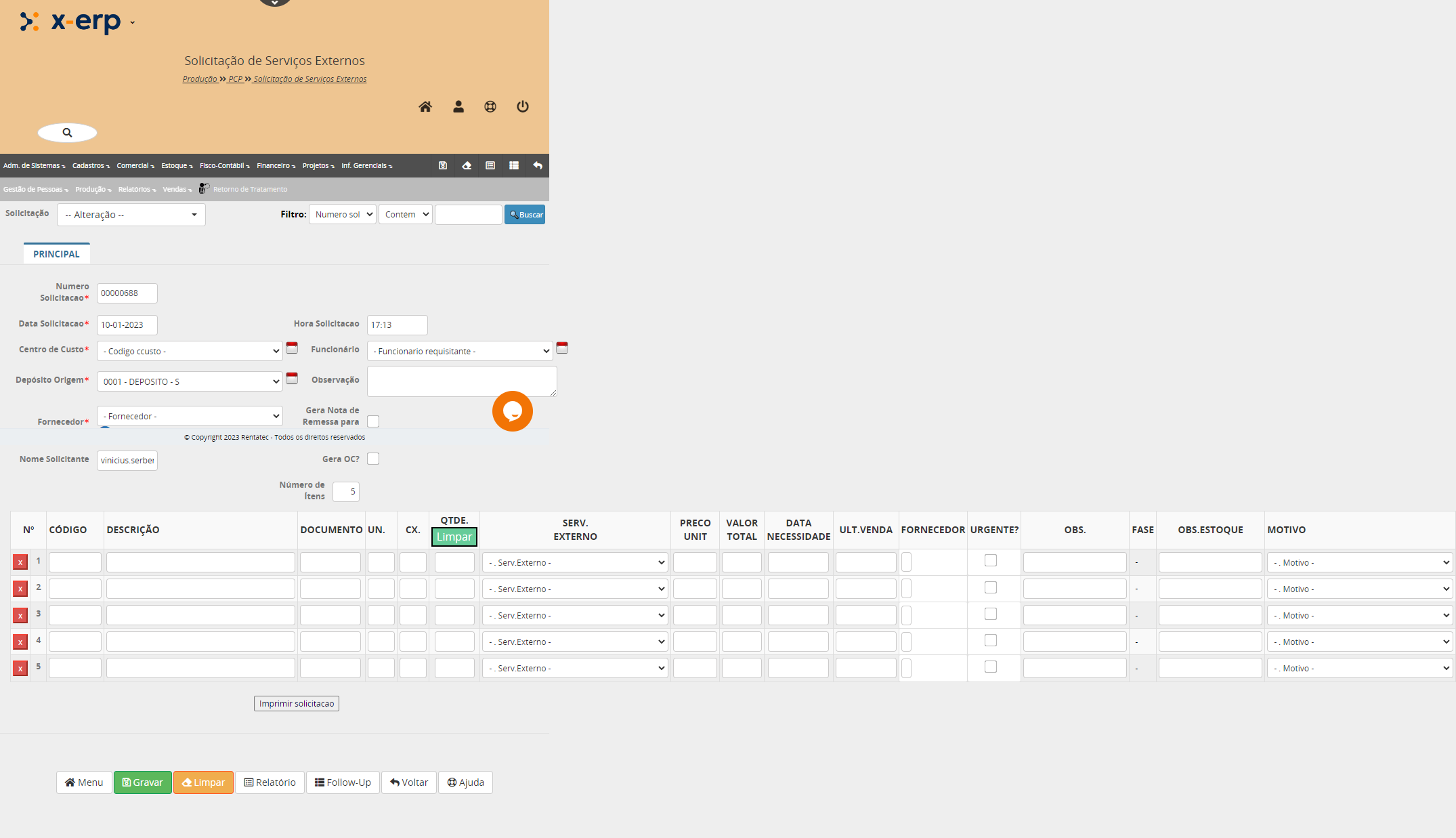1456x838 pixels.
Task: Click the back arrow icon in toolbar
Action: point(538,165)
